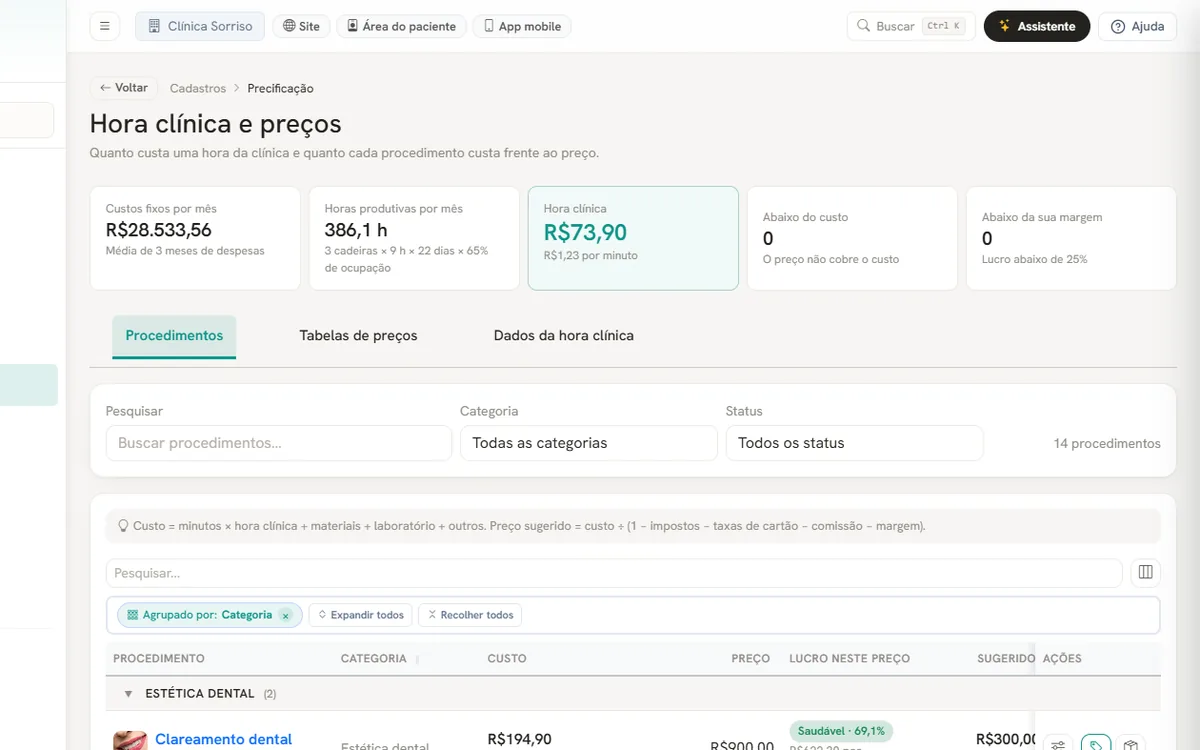Click the Ações column header
The image size is (1200, 750).
click(x=1062, y=659)
